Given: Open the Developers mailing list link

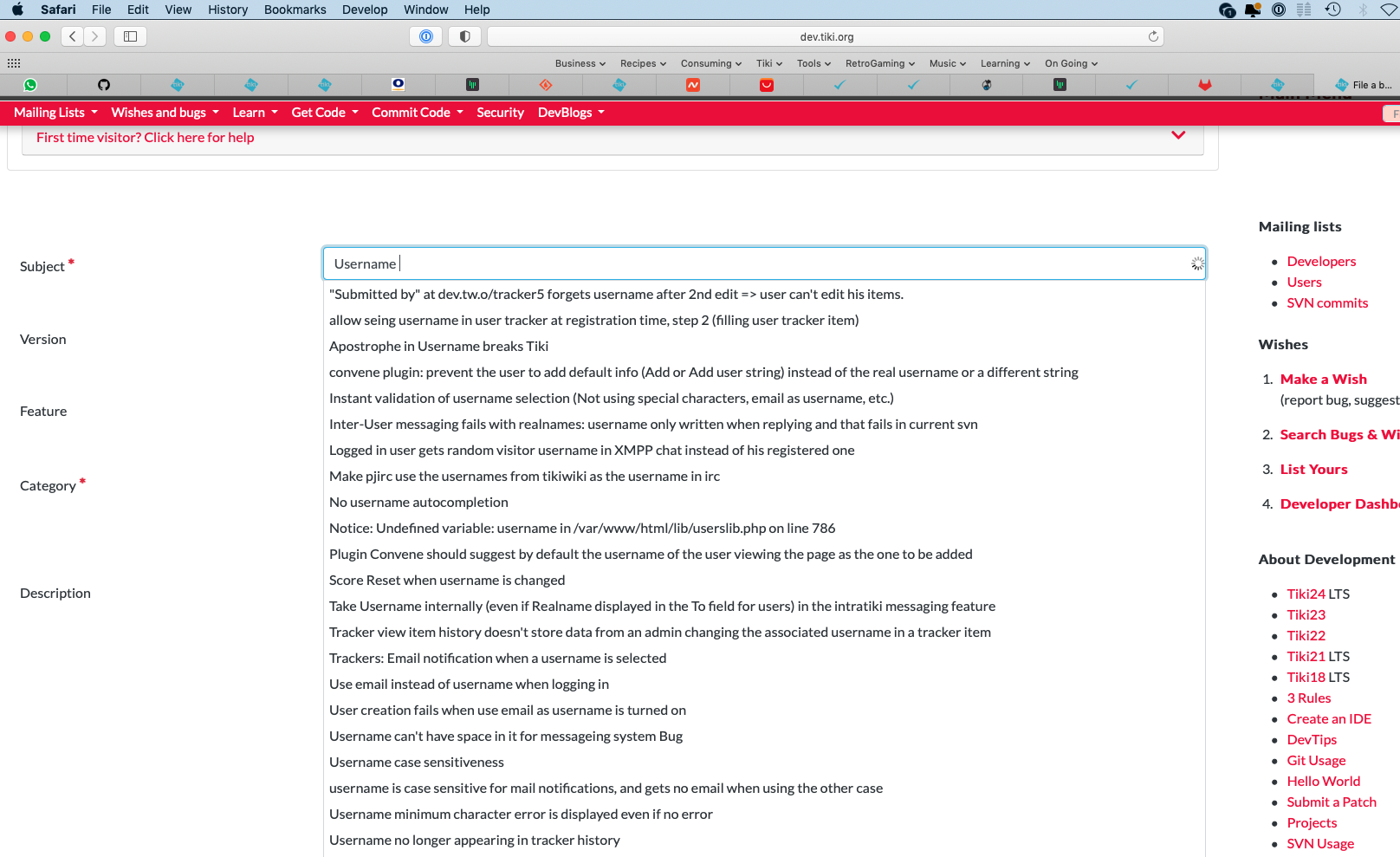Looking at the screenshot, I should click(x=1321, y=262).
